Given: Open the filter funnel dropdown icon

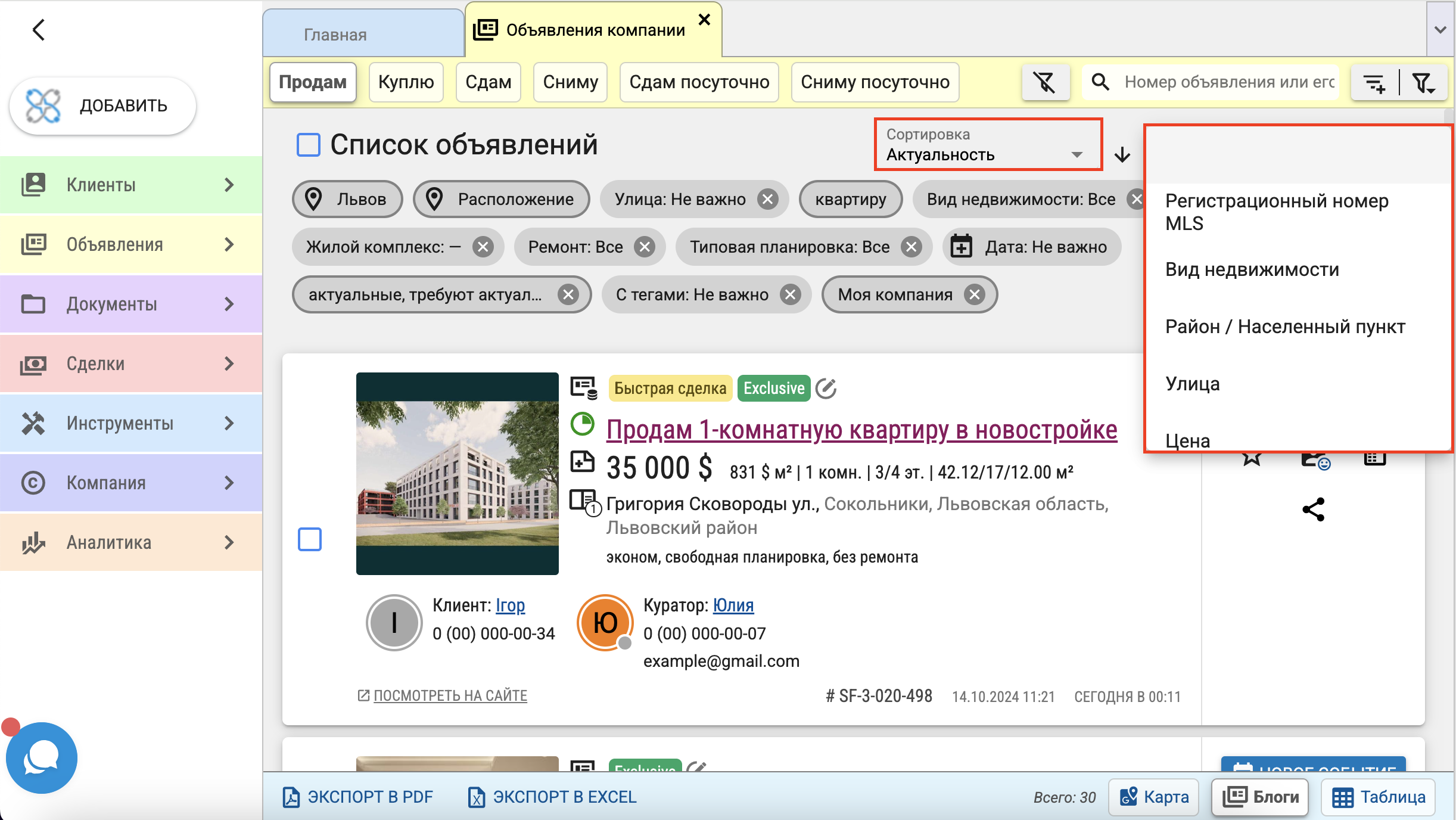Looking at the screenshot, I should point(1424,83).
